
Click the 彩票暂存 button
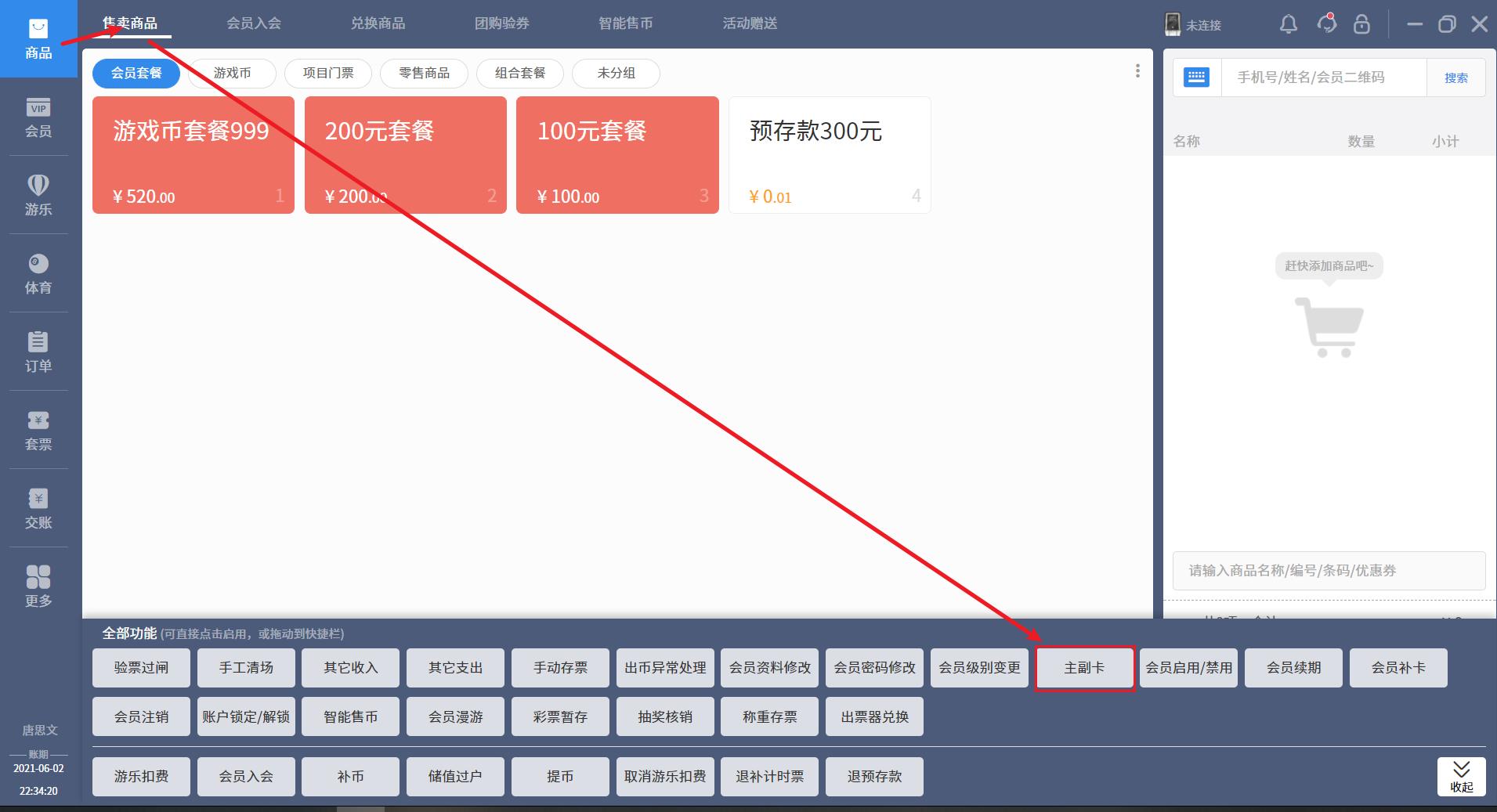(560, 716)
